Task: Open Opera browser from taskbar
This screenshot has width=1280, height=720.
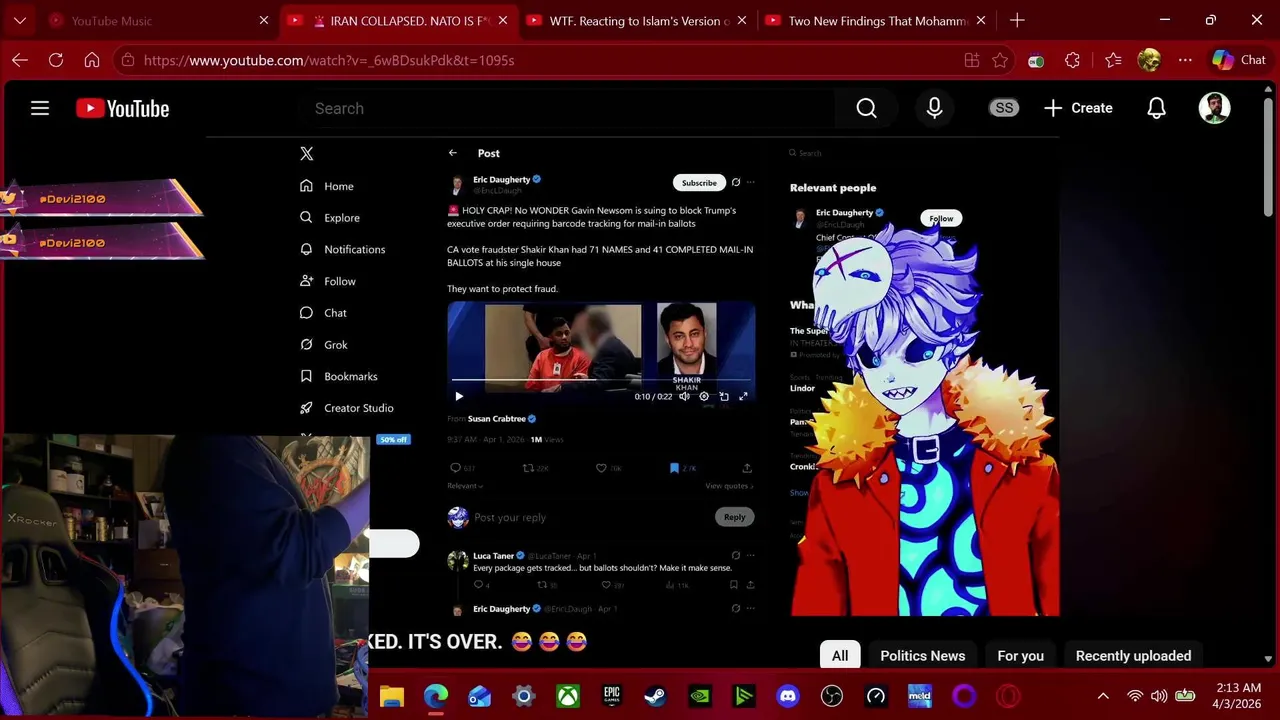Action: tap(1007, 696)
